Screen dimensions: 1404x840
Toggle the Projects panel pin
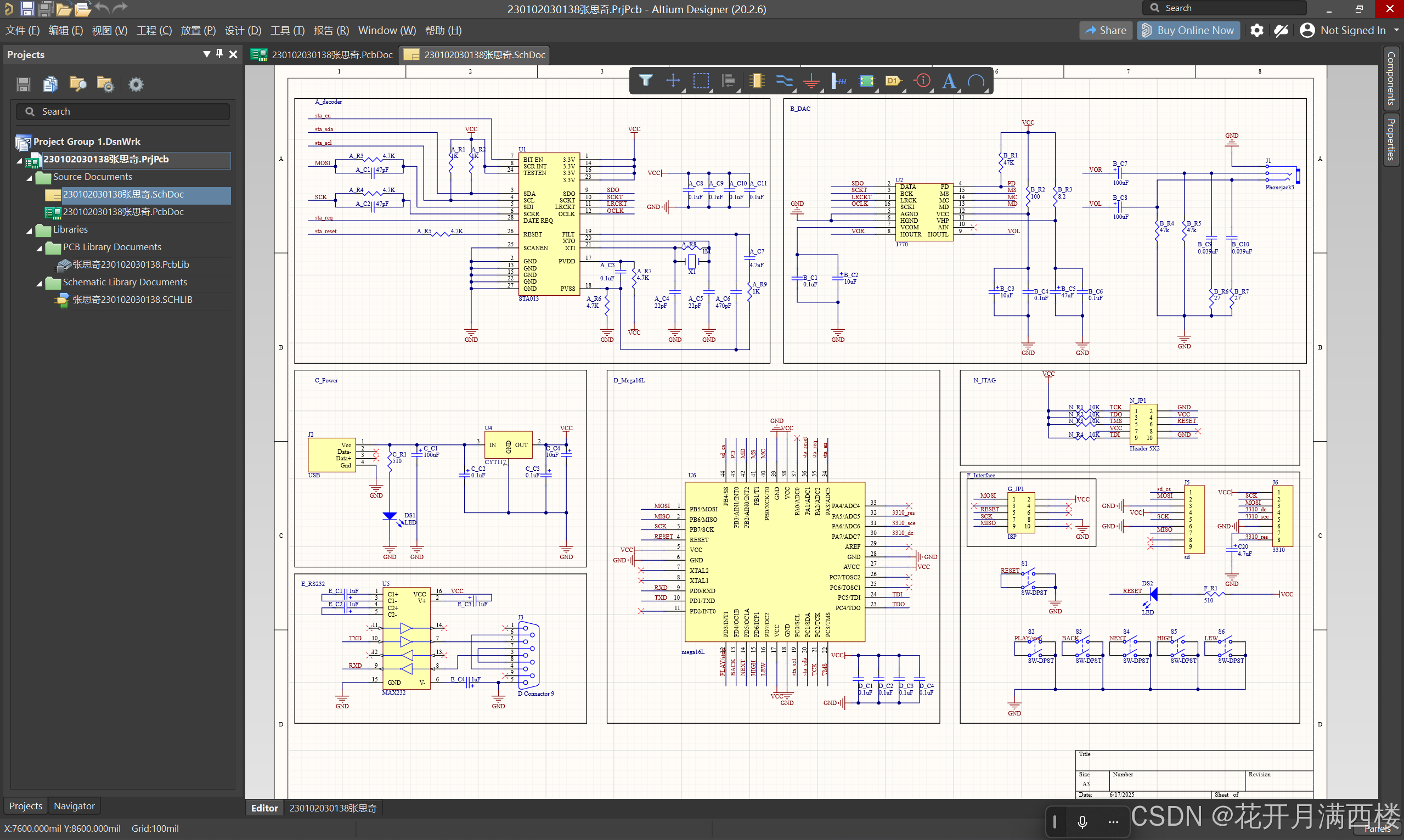tap(219, 54)
